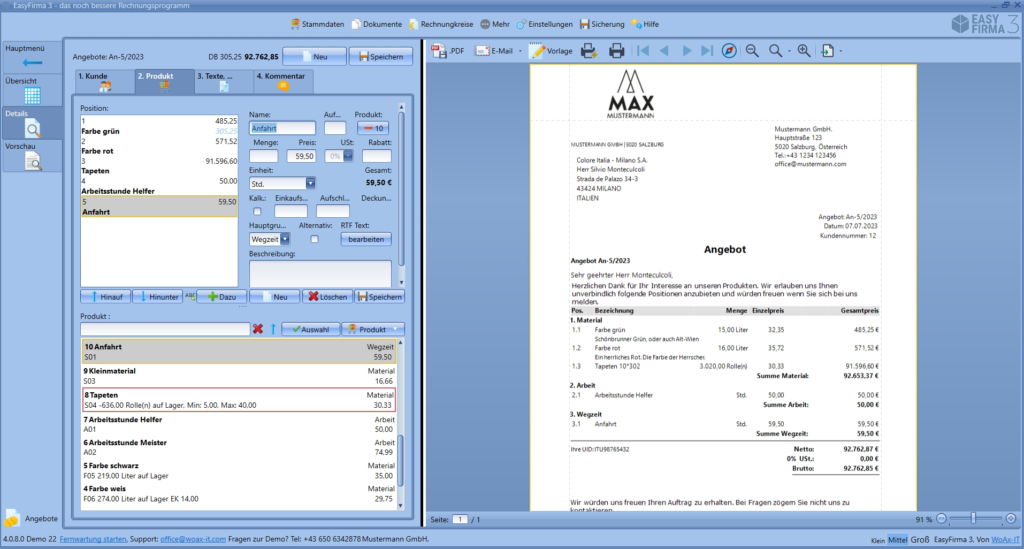
Task: Open the Vorlage template editor
Action: 551,50
